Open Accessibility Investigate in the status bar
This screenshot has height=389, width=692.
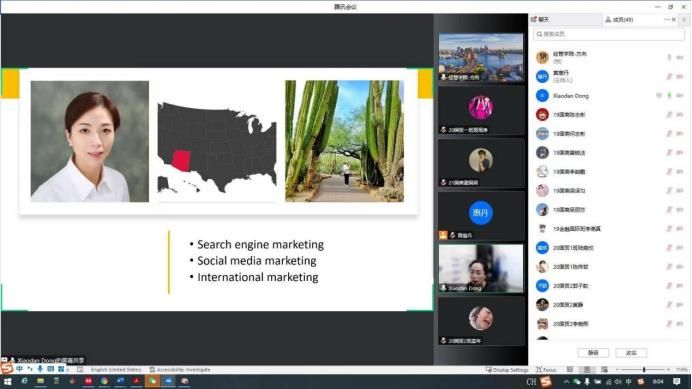pos(180,370)
